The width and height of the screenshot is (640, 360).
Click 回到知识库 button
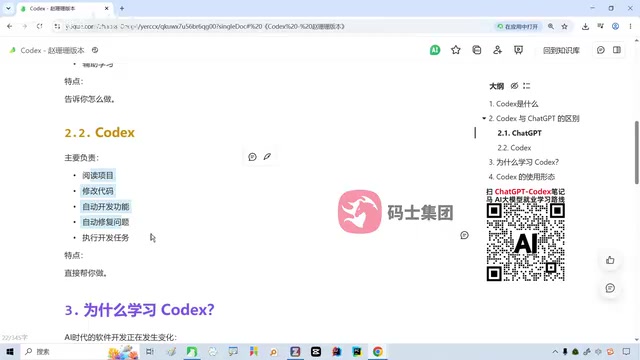pos(561,51)
